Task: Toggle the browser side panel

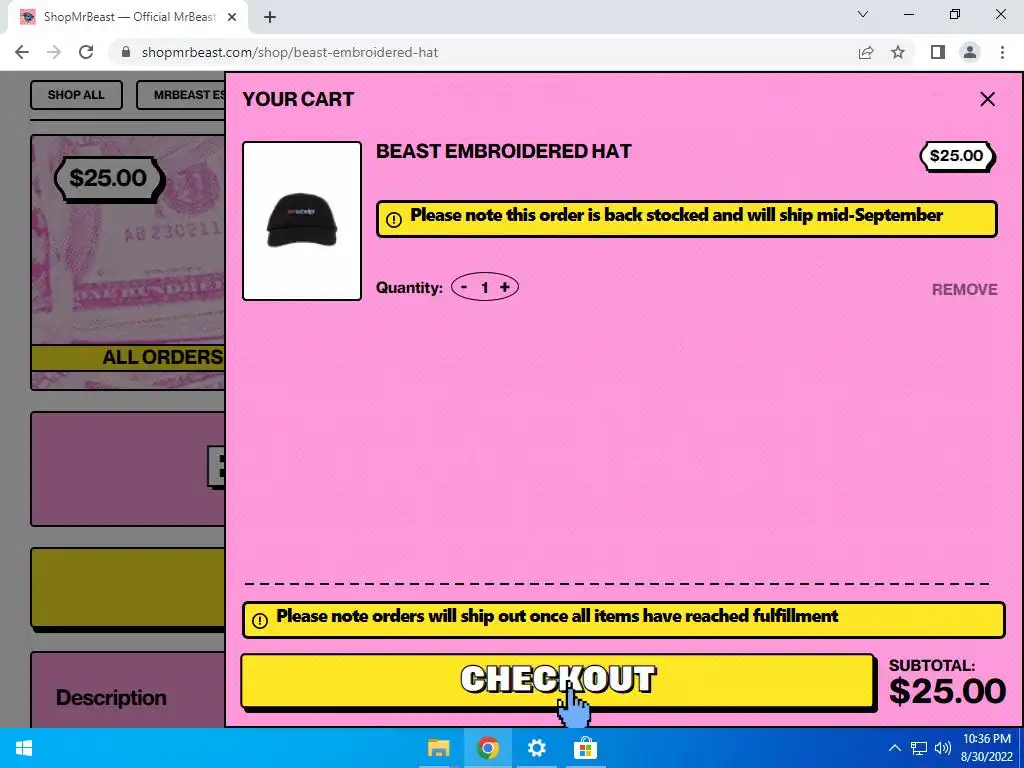Action: (938, 52)
